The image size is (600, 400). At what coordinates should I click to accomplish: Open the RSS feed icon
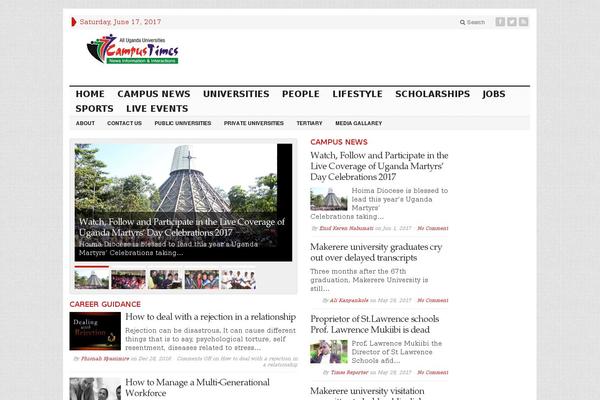pos(523,22)
